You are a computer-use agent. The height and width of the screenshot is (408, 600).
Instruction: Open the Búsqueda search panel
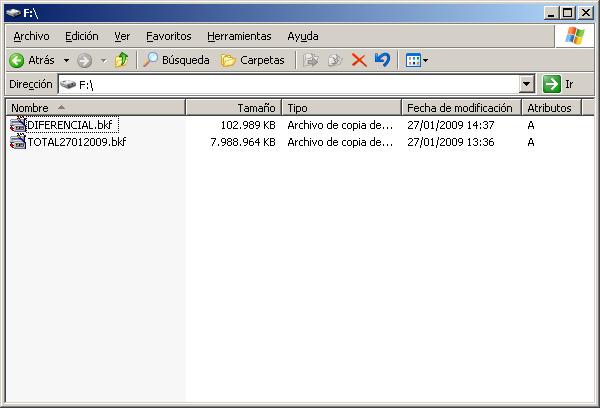coord(176,60)
